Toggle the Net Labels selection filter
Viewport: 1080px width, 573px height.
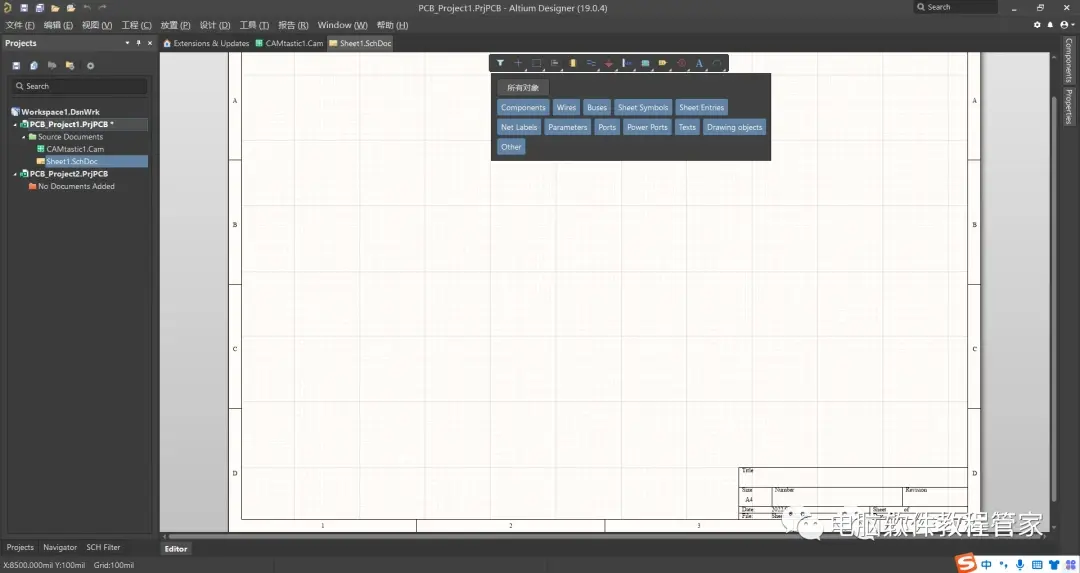click(519, 127)
